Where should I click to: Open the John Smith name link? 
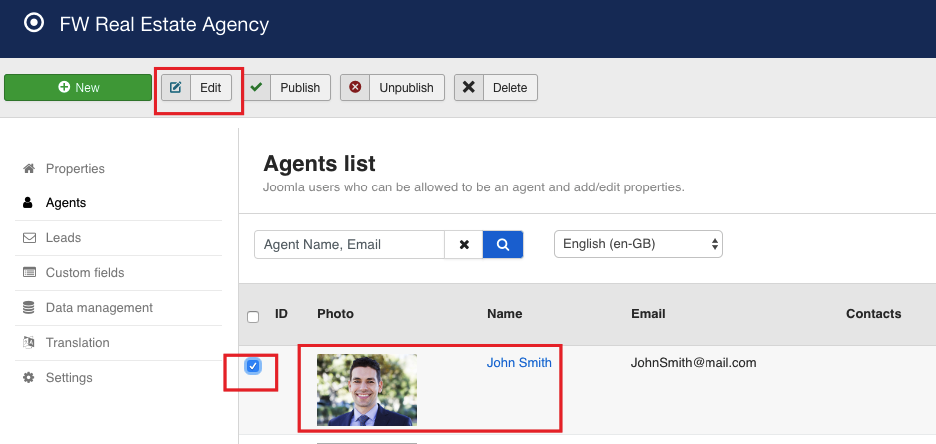coord(519,363)
